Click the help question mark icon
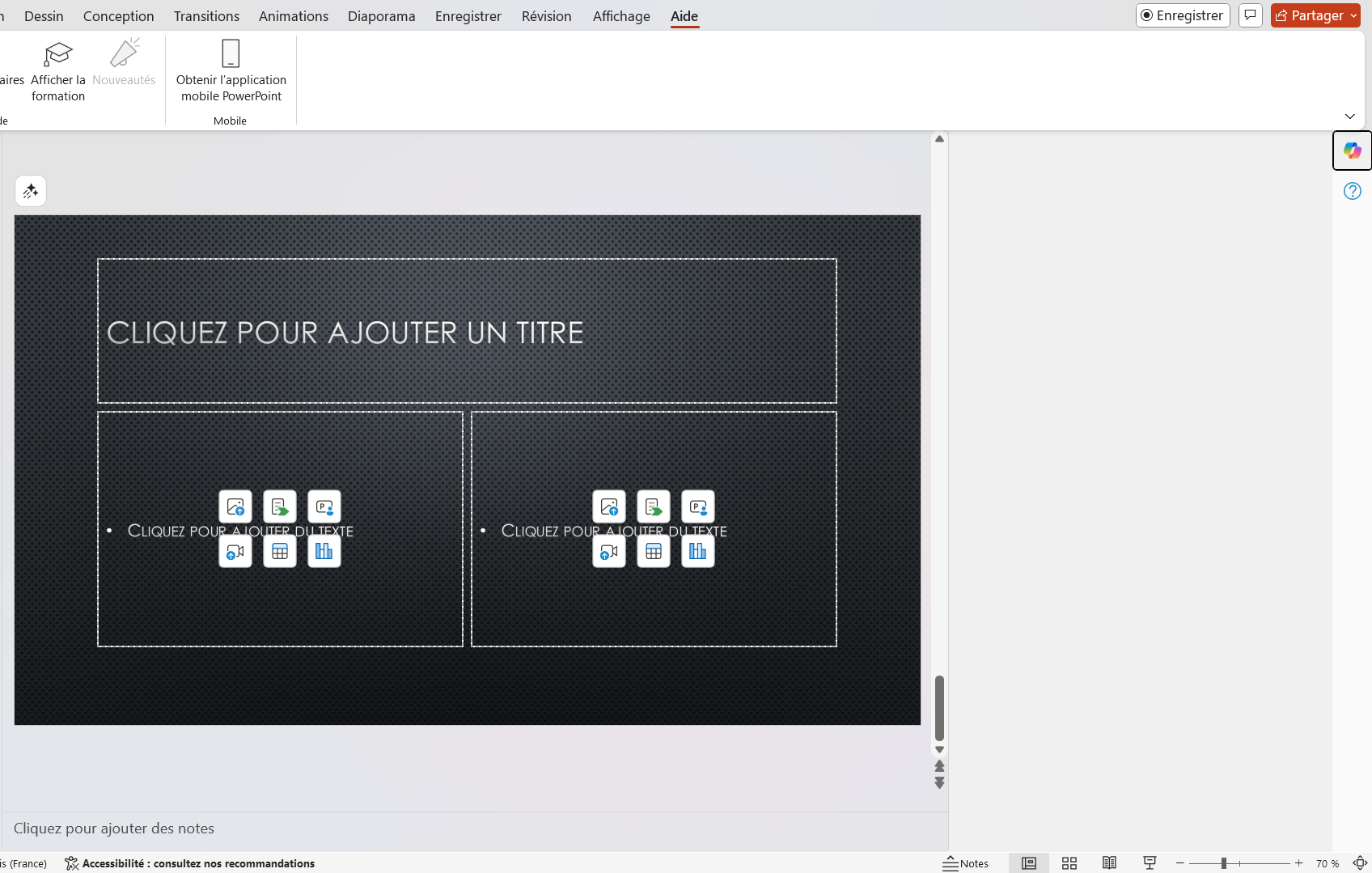This screenshot has height=873, width=1372. click(1352, 191)
